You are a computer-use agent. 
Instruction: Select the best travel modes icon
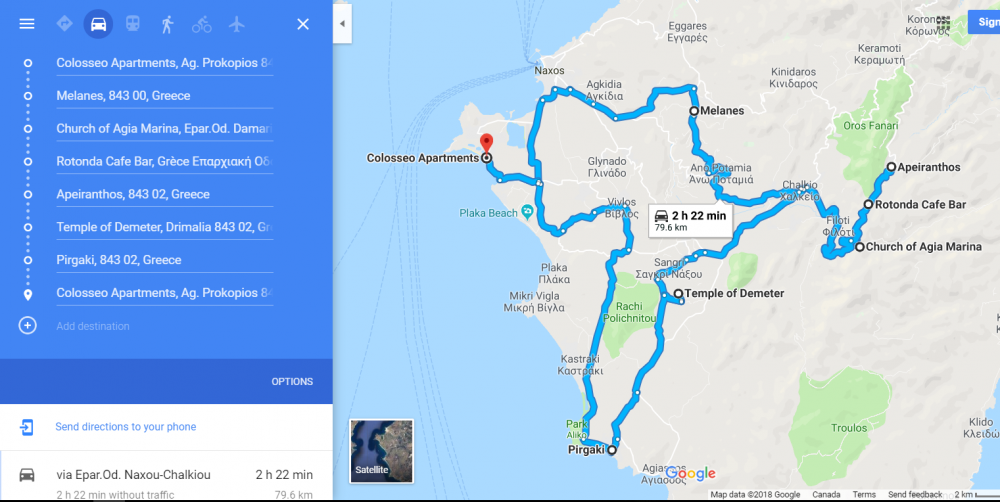[64, 24]
